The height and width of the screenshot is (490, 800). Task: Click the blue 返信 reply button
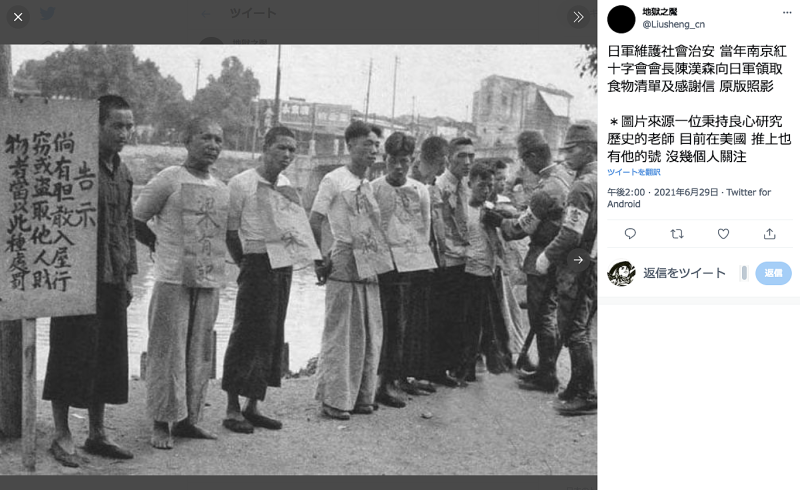point(773,273)
